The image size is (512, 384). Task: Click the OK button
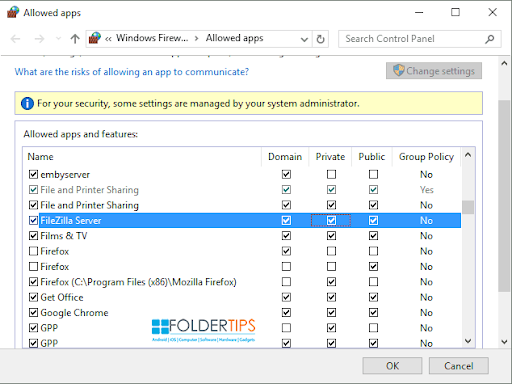tap(392, 366)
